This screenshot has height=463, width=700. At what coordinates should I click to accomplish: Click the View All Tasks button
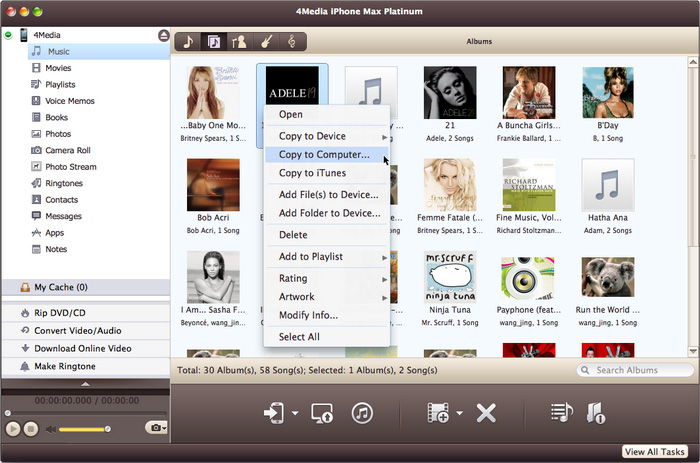[655, 452]
